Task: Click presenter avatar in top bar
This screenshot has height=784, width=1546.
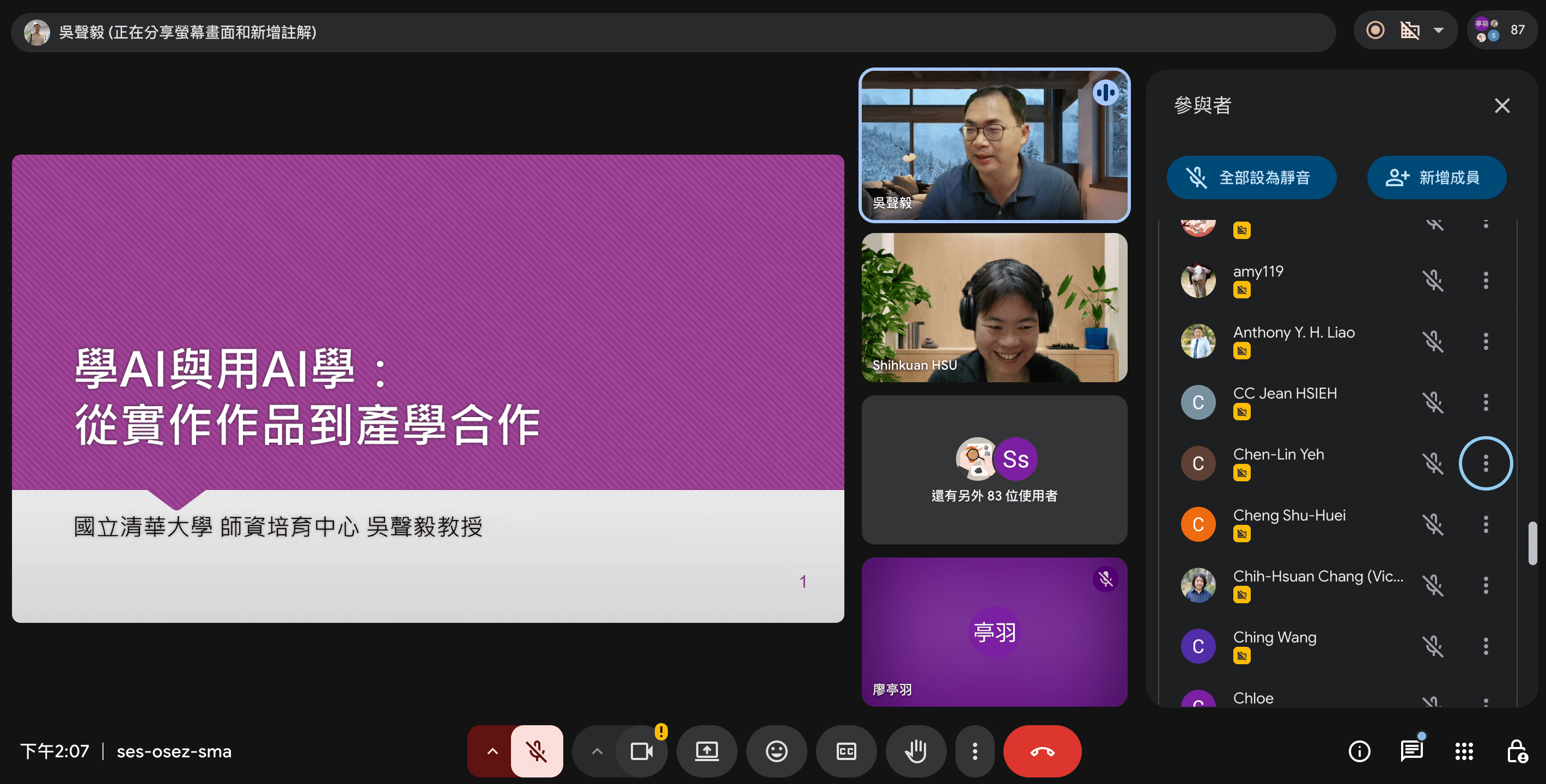Action: coord(37,32)
